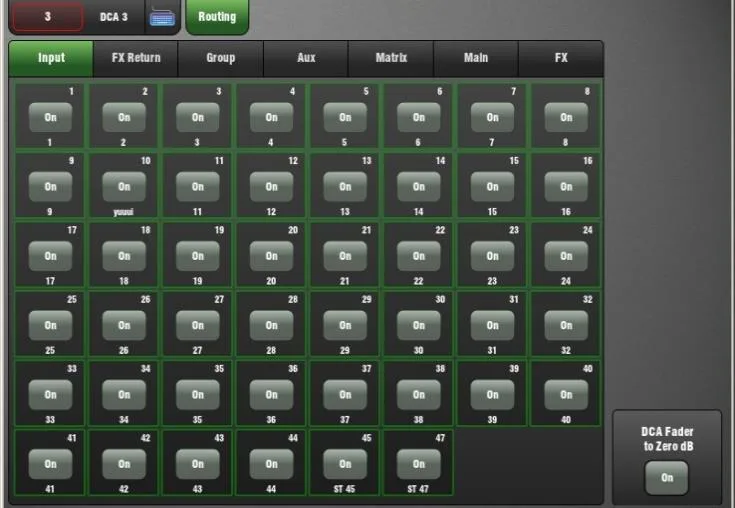Toggle input channel 18 On button
This screenshot has height=508, width=735.
124,256
